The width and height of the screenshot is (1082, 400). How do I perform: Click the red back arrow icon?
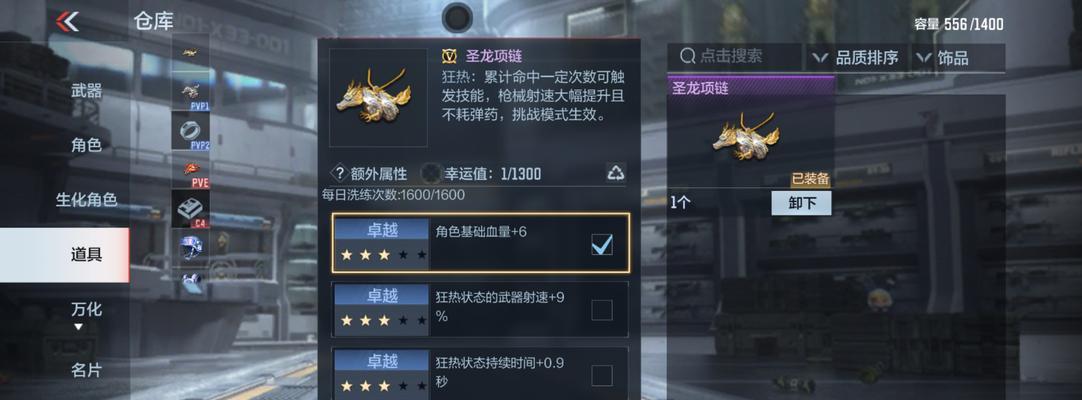pyautogui.click(x=67, y=22)
